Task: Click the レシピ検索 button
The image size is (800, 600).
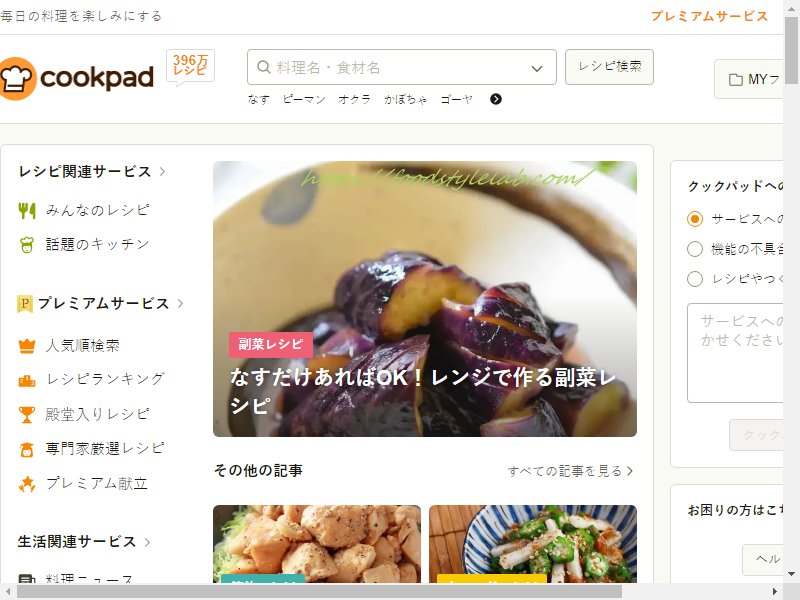Action: 609,66
